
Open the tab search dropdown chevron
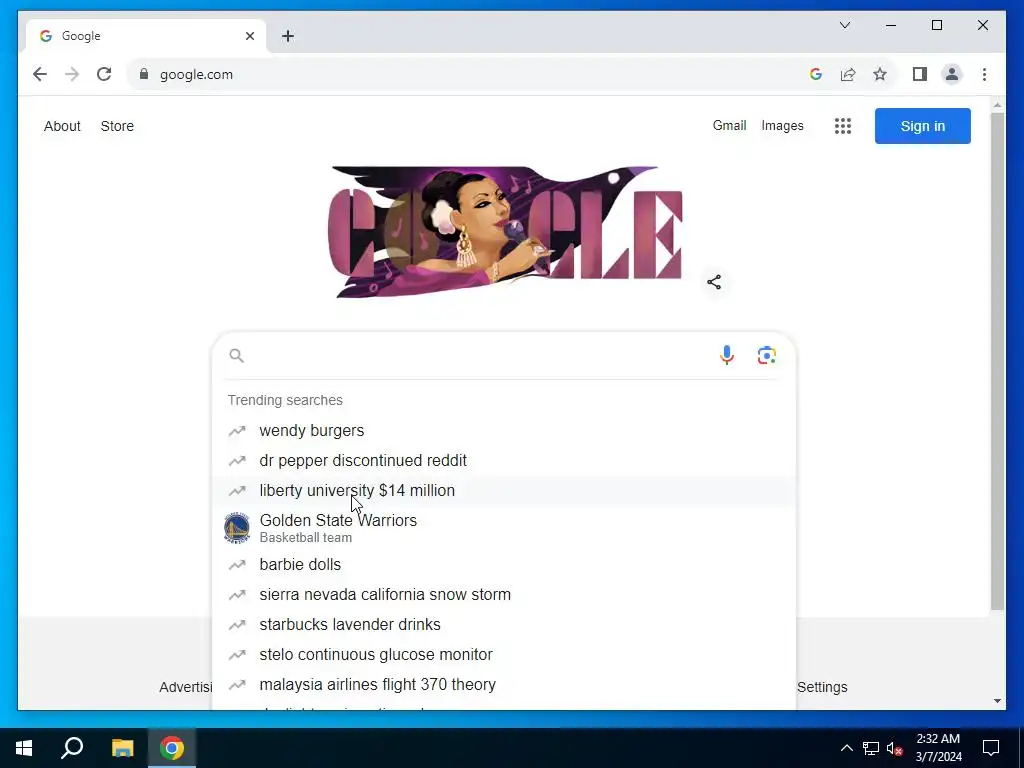(845, 25)
